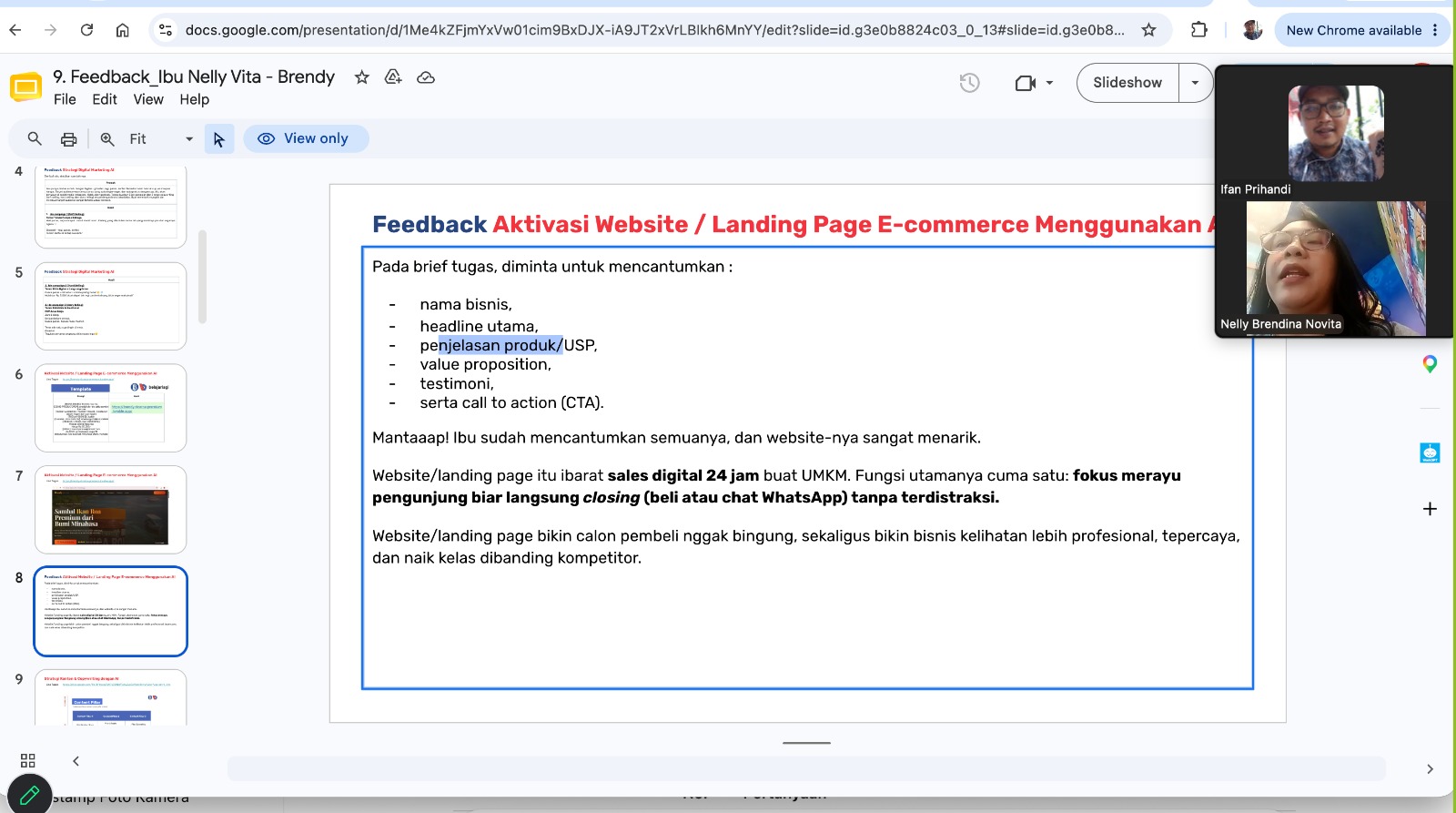Bookmark this tab with the star icon
This screenshot has height=813, width=1456.
1149,30
